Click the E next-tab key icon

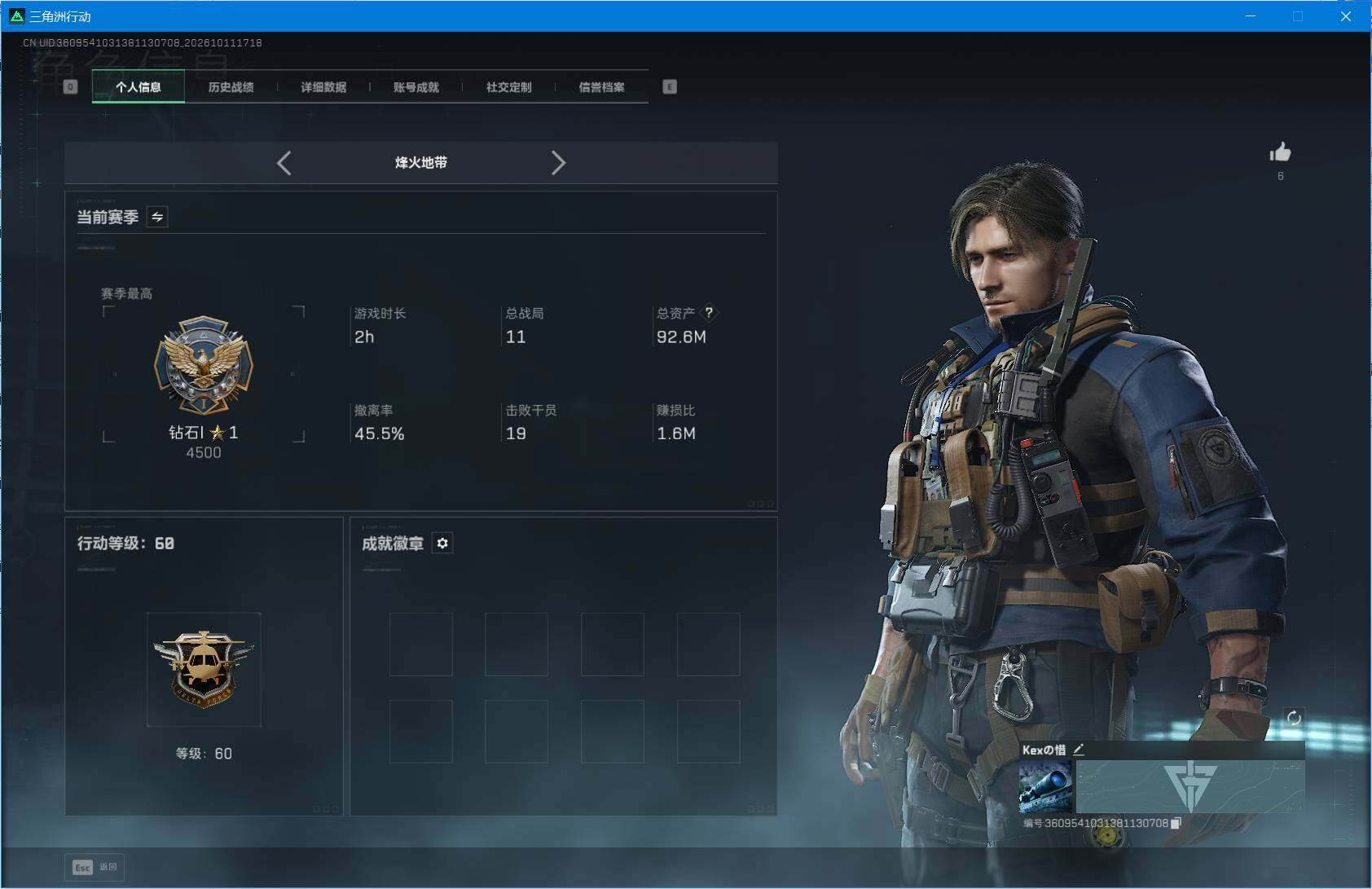coord(670,87)
